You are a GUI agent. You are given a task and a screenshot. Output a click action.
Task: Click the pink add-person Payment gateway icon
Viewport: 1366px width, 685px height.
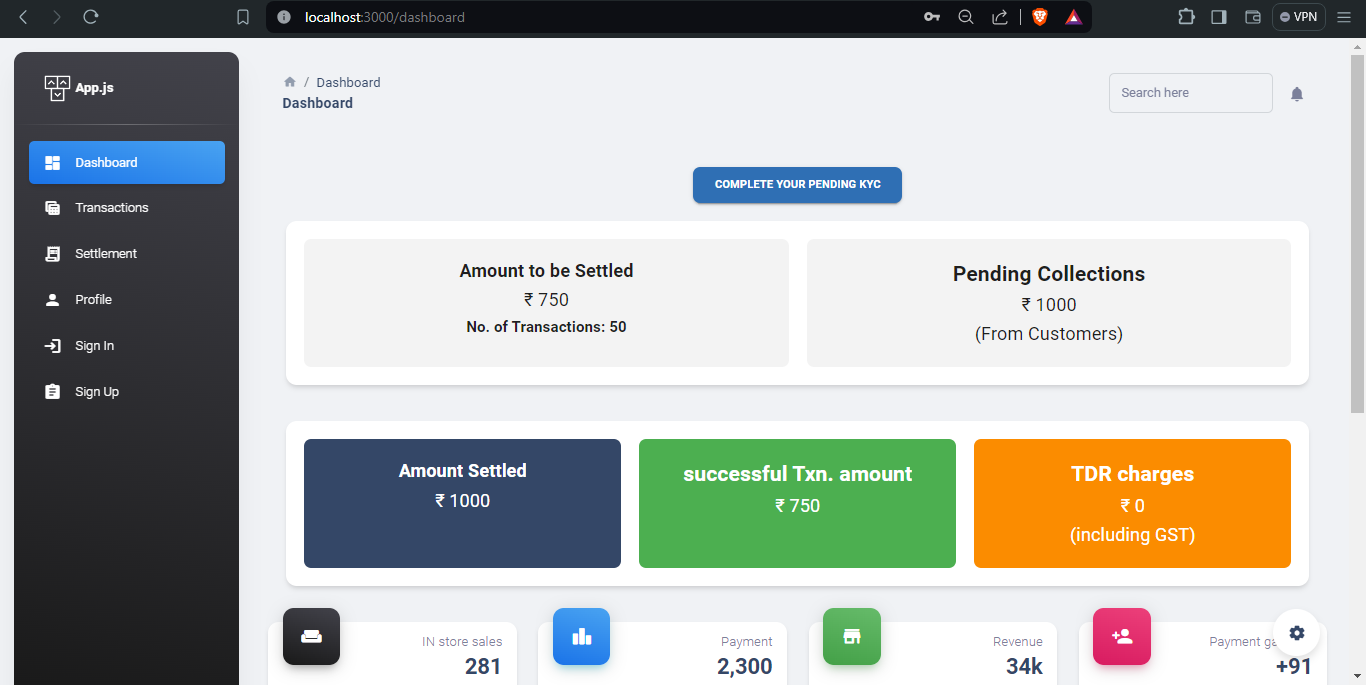(1121, 636)
